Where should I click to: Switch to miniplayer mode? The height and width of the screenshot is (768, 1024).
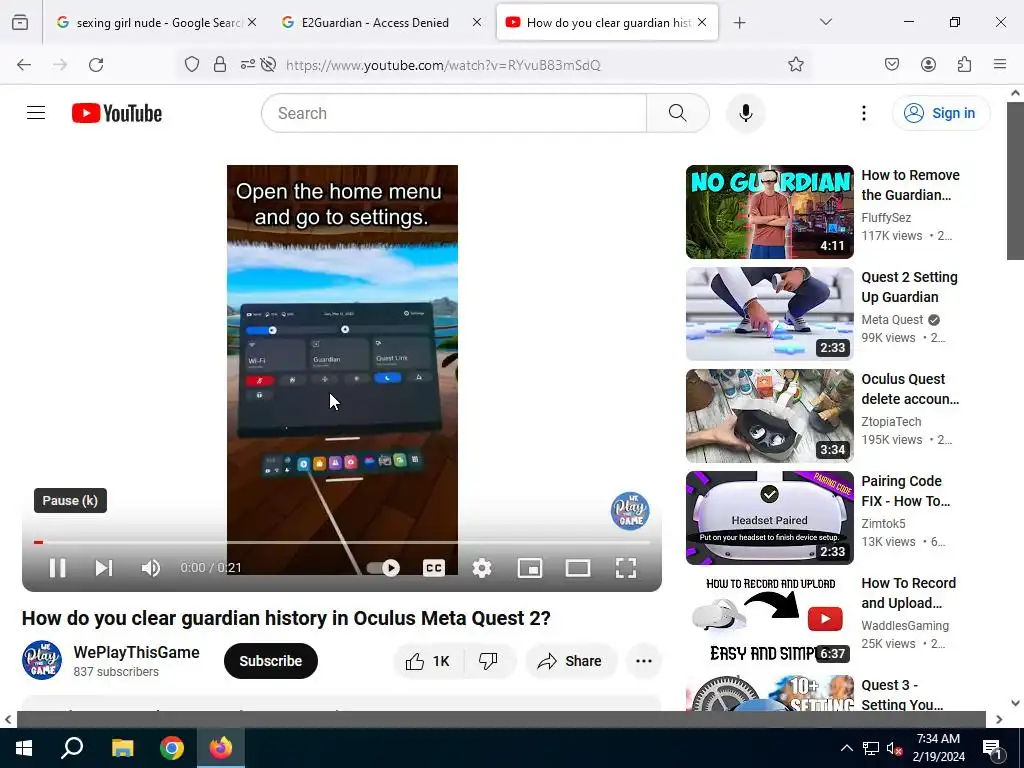[530, 568]
